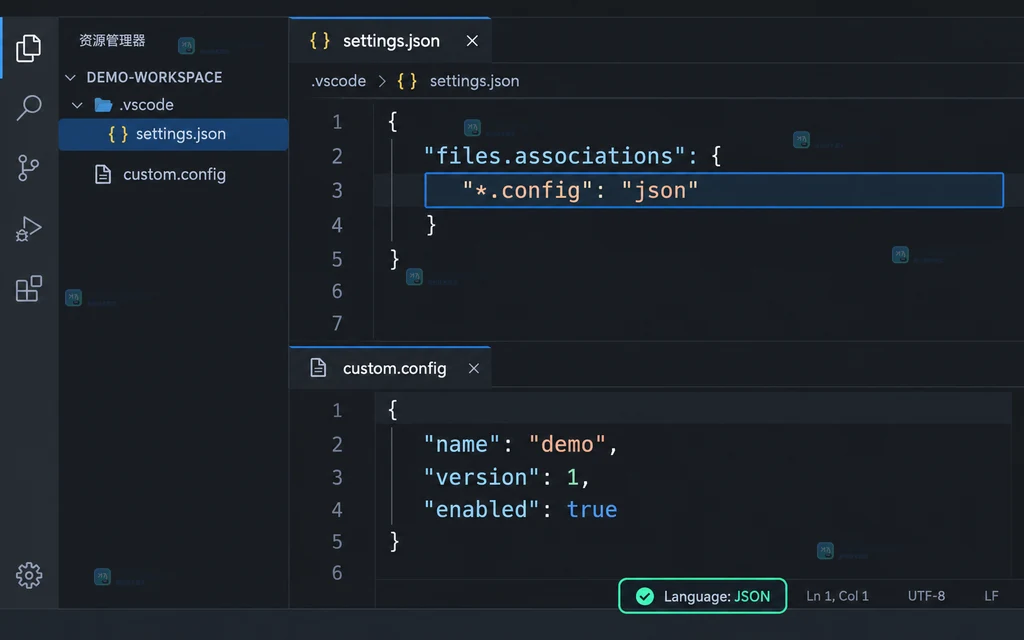This screenshot has width=1024, height=640.
Task: Close the custom.config tab
Action: (473, 368)
